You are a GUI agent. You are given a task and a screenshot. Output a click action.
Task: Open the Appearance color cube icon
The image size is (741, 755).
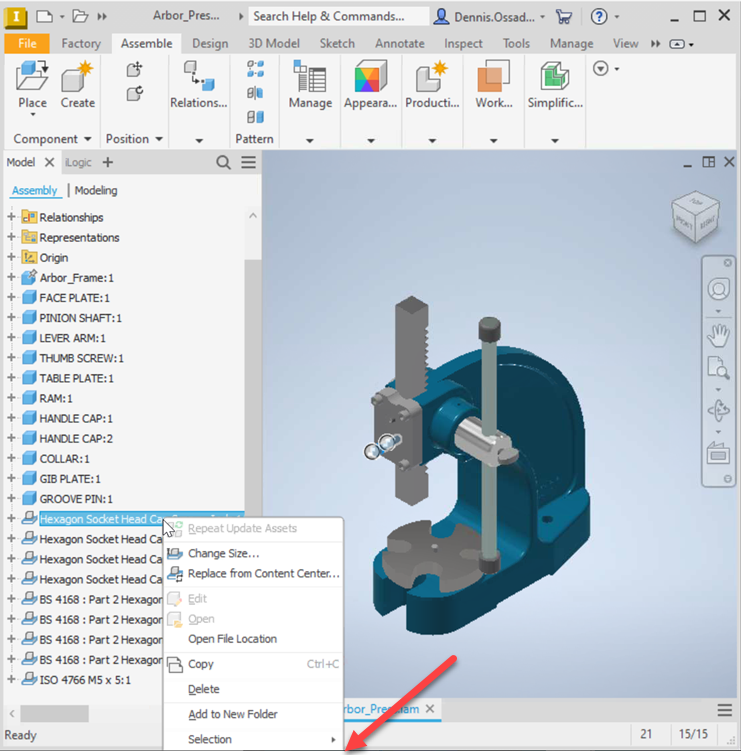[370, 76]
